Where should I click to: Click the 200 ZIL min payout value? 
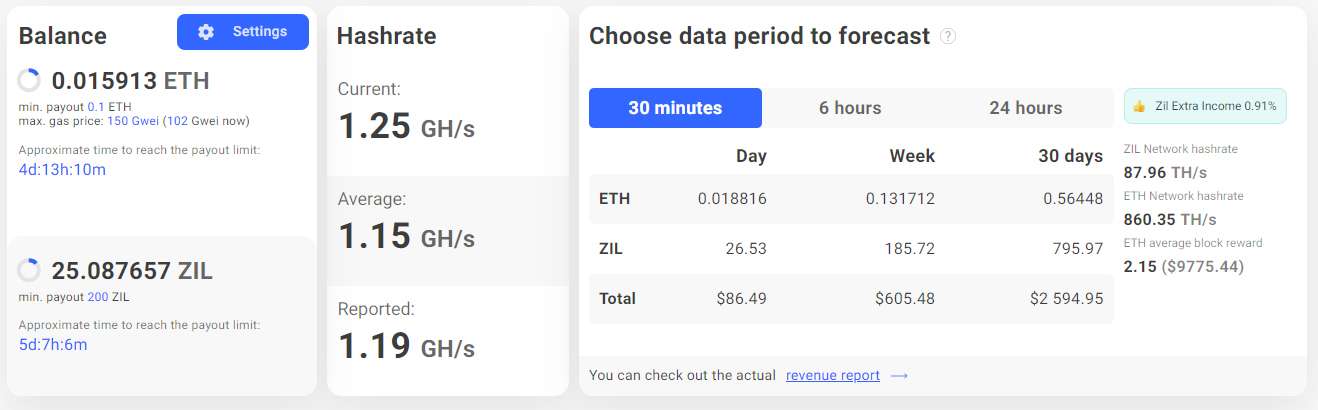point(97,297)
